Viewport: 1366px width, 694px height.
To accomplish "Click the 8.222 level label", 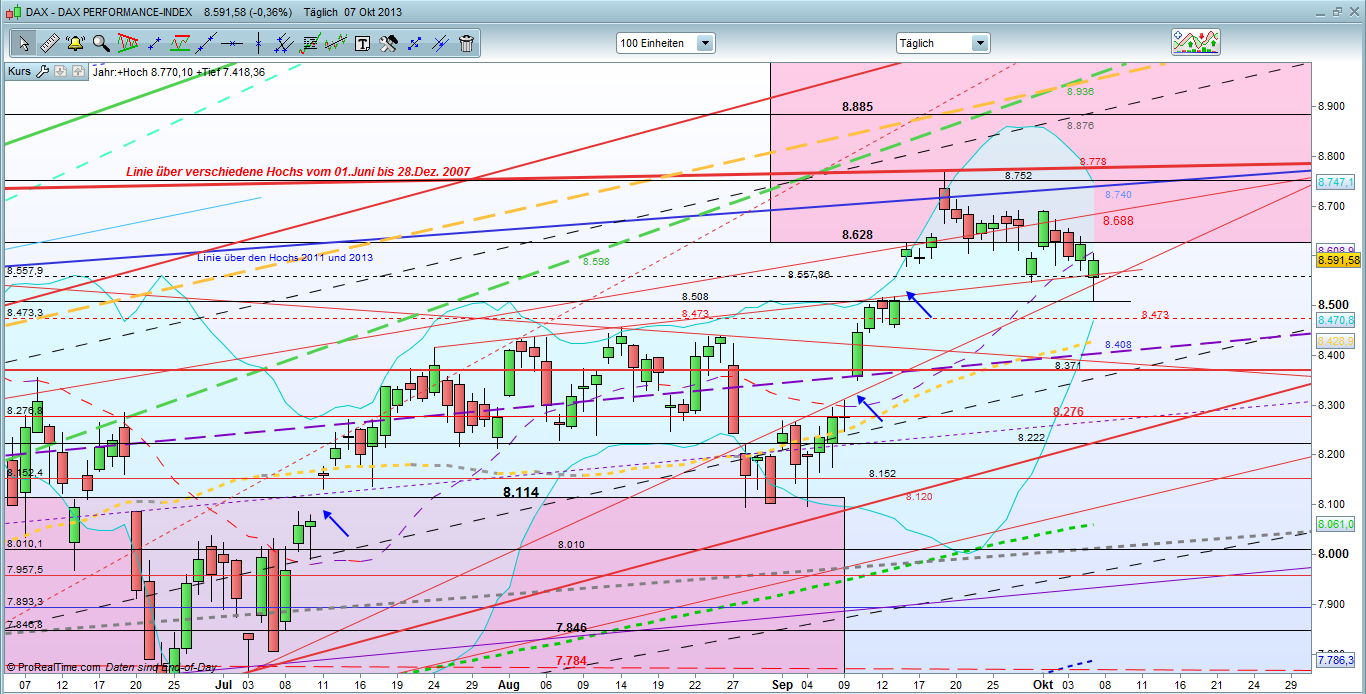I will point(1032,438).
